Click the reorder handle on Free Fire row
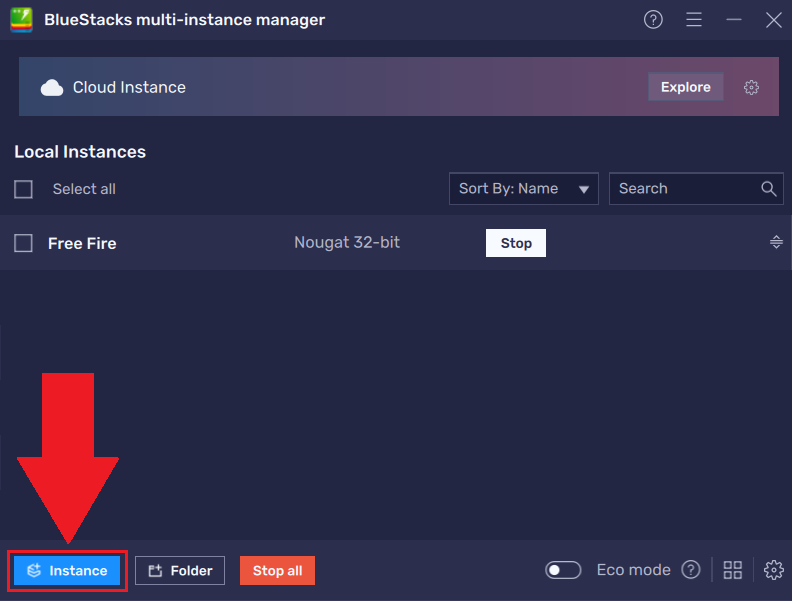 point(776,242)
